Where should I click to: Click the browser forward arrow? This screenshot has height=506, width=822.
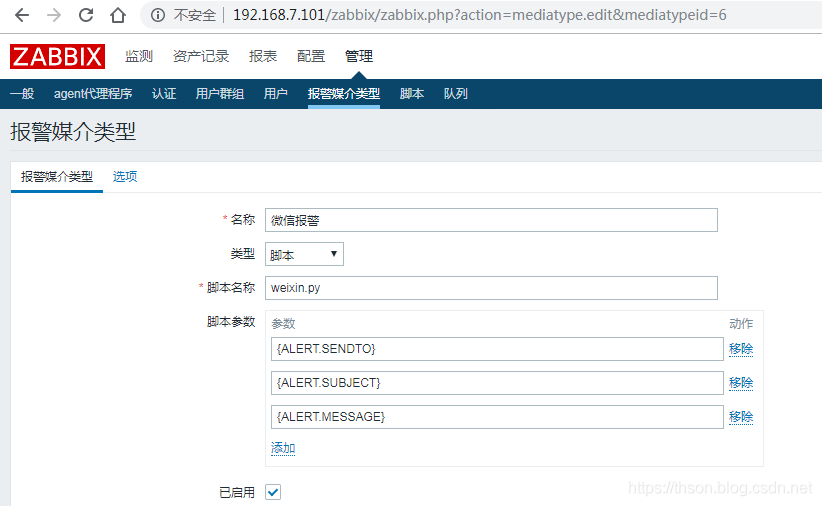[54, 15]
